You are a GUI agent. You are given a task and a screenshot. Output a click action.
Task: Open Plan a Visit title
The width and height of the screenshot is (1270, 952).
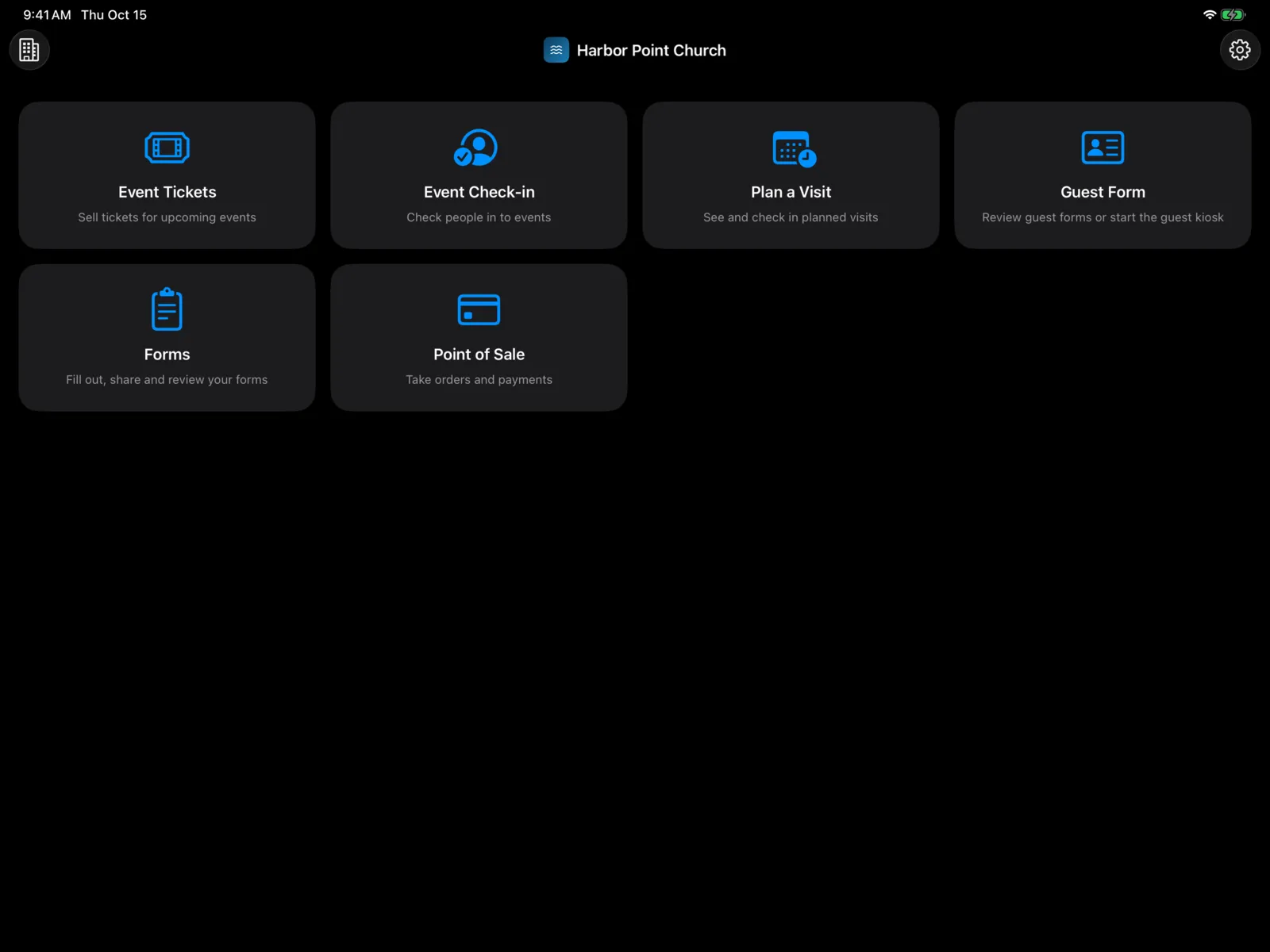pyautogui.click(x=791, y=192)
